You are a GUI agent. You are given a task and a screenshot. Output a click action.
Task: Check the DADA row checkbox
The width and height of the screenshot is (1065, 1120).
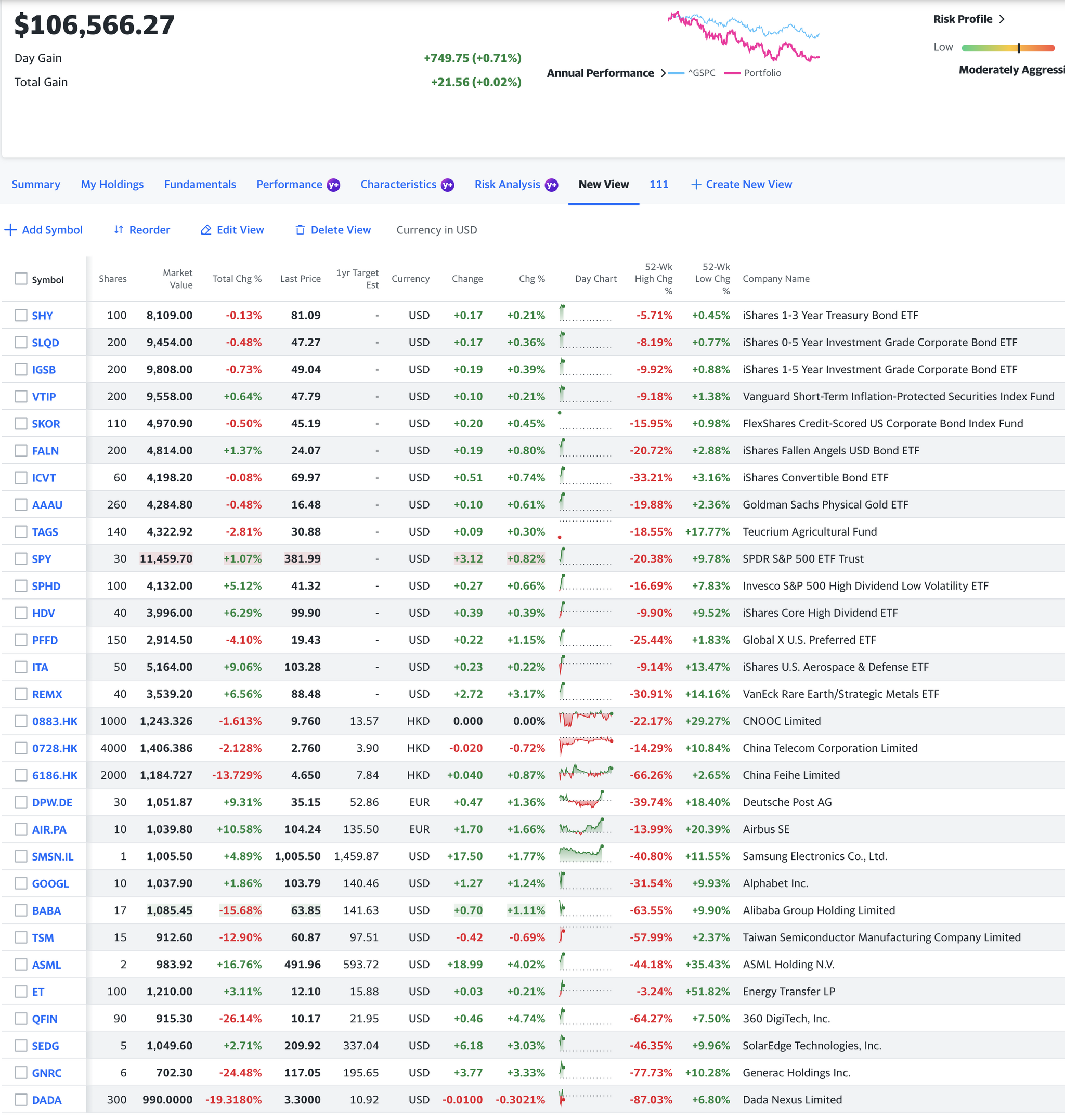[x=21, y=1100]
